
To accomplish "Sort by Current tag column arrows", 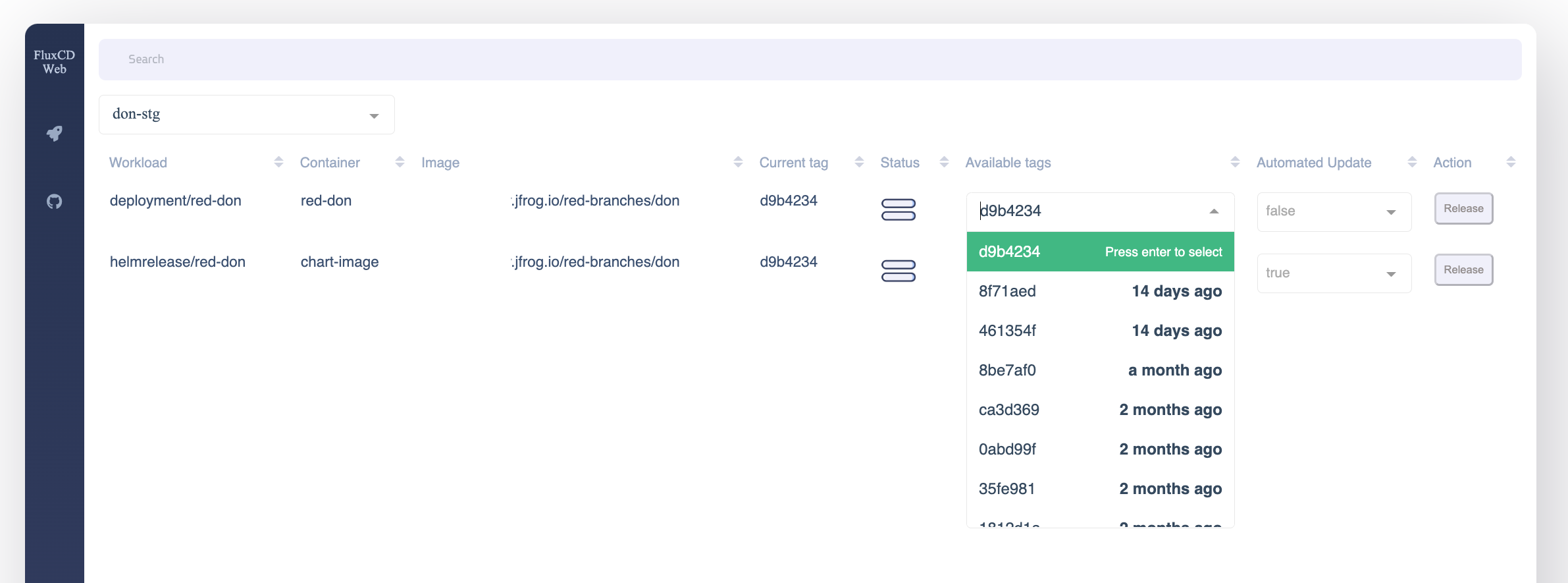I will coord(859,162).
